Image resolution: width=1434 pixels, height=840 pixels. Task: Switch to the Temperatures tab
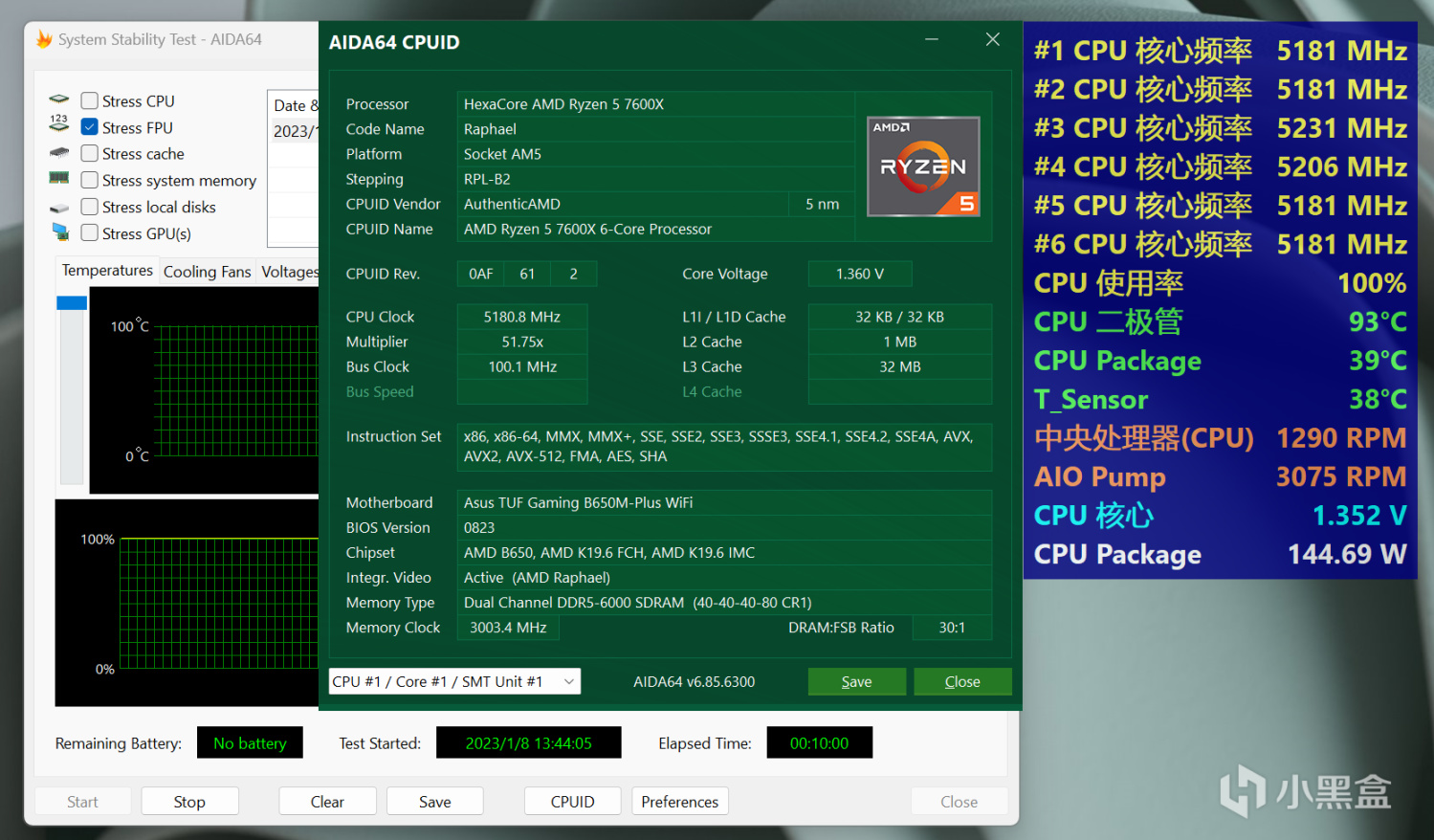click(107, 271)
